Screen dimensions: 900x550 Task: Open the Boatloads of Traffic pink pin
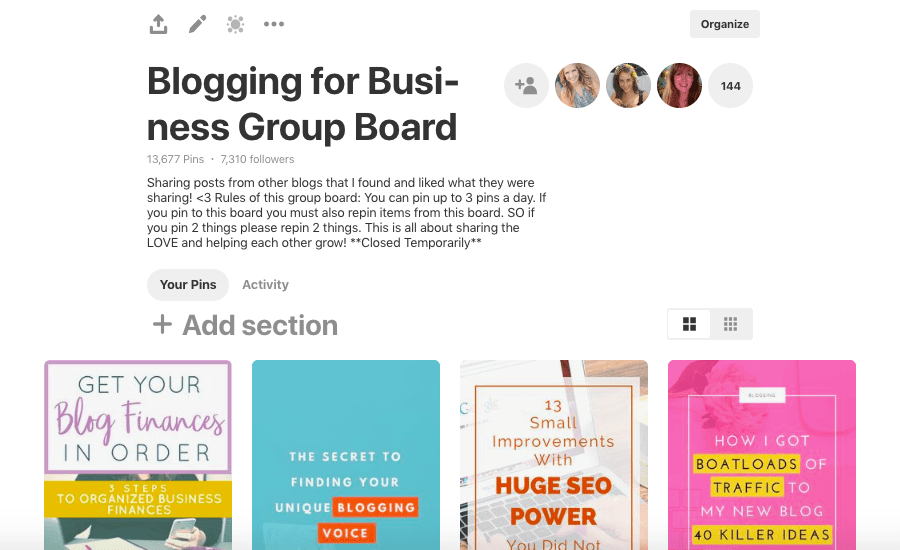pos(762,455)
